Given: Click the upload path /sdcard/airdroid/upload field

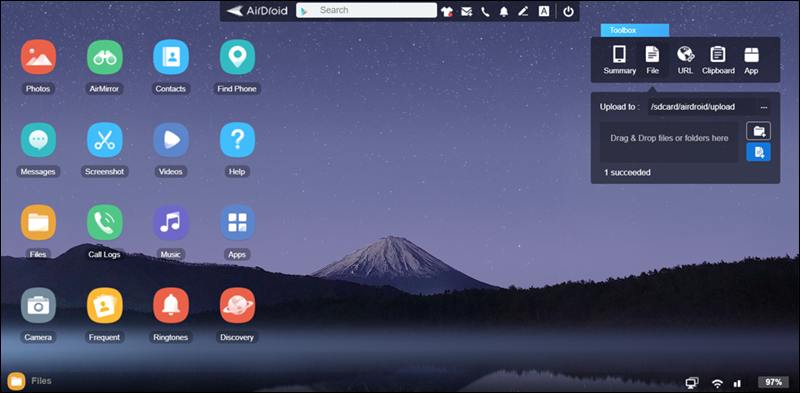Looking at the screenshot, I should (x=702, y=107).
